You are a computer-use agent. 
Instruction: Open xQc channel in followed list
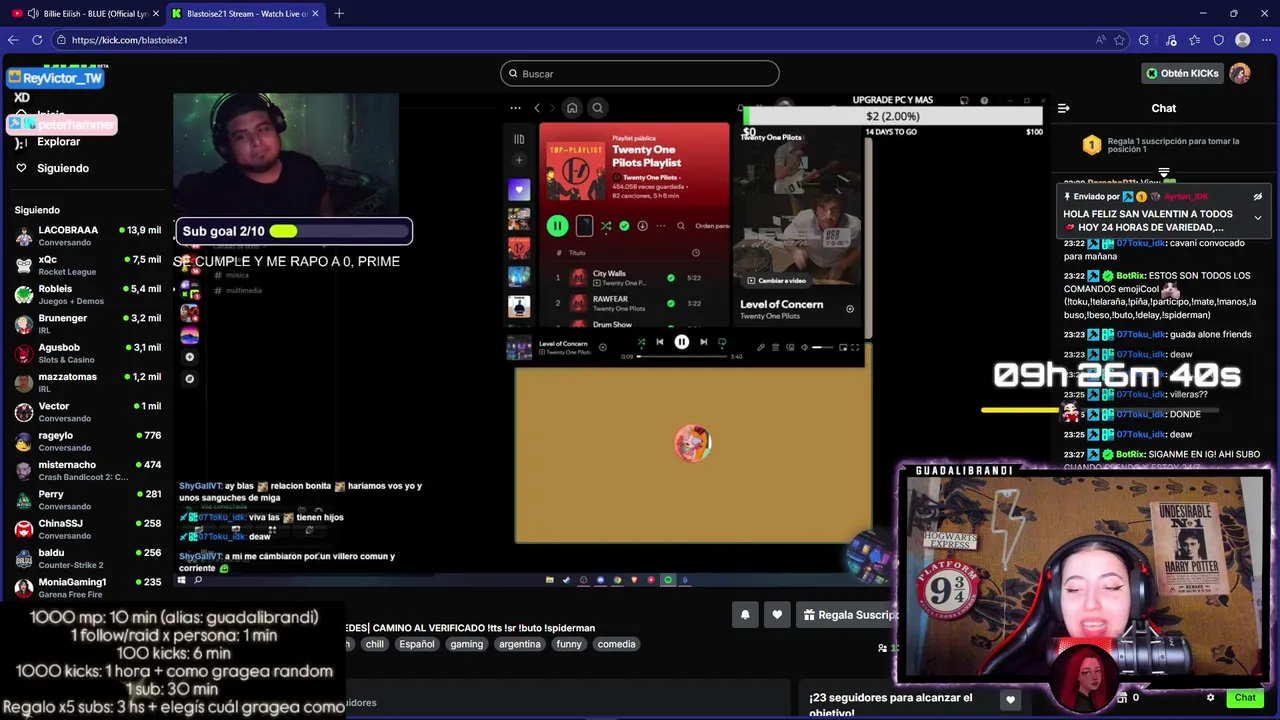tap(88, 265)
